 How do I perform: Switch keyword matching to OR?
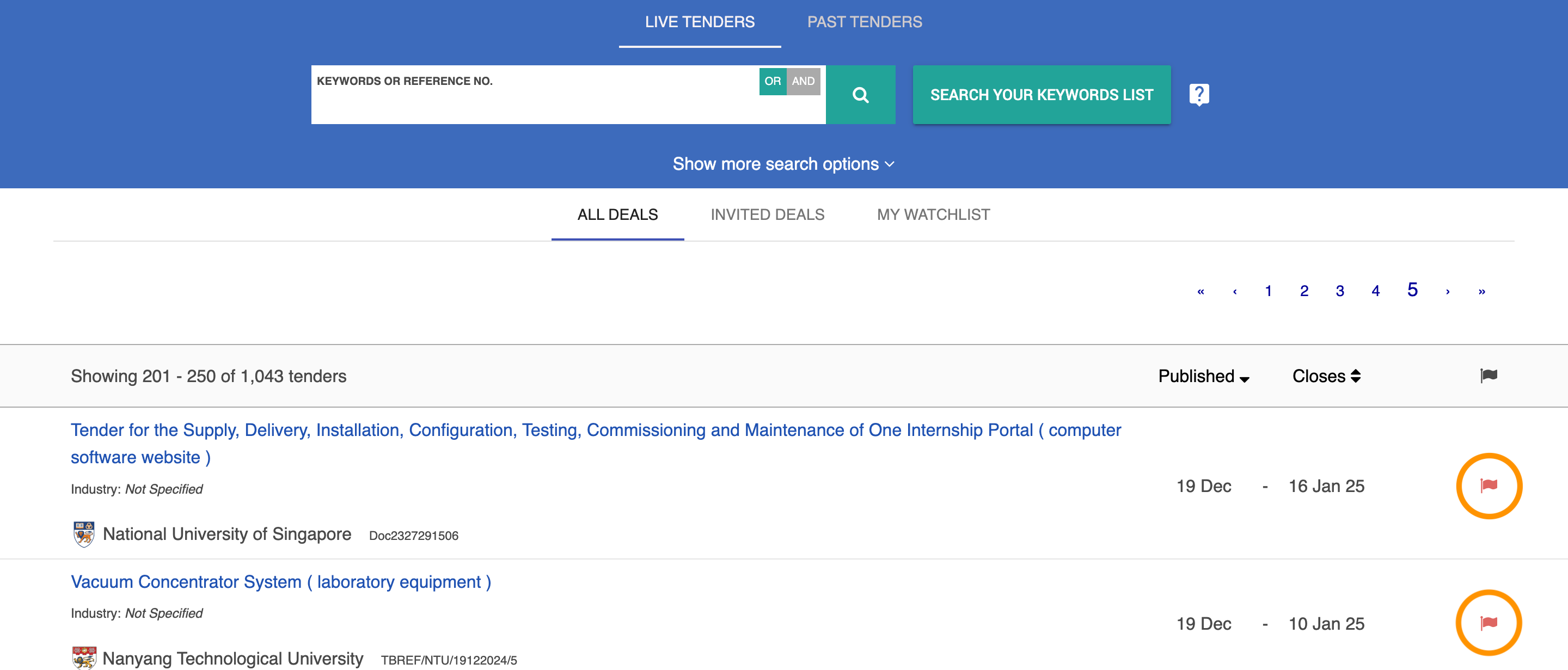click(773, 81)
